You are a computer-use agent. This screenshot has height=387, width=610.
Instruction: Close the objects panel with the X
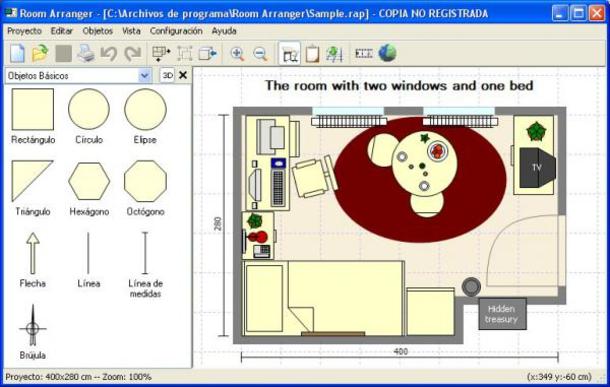pos(183,75)
